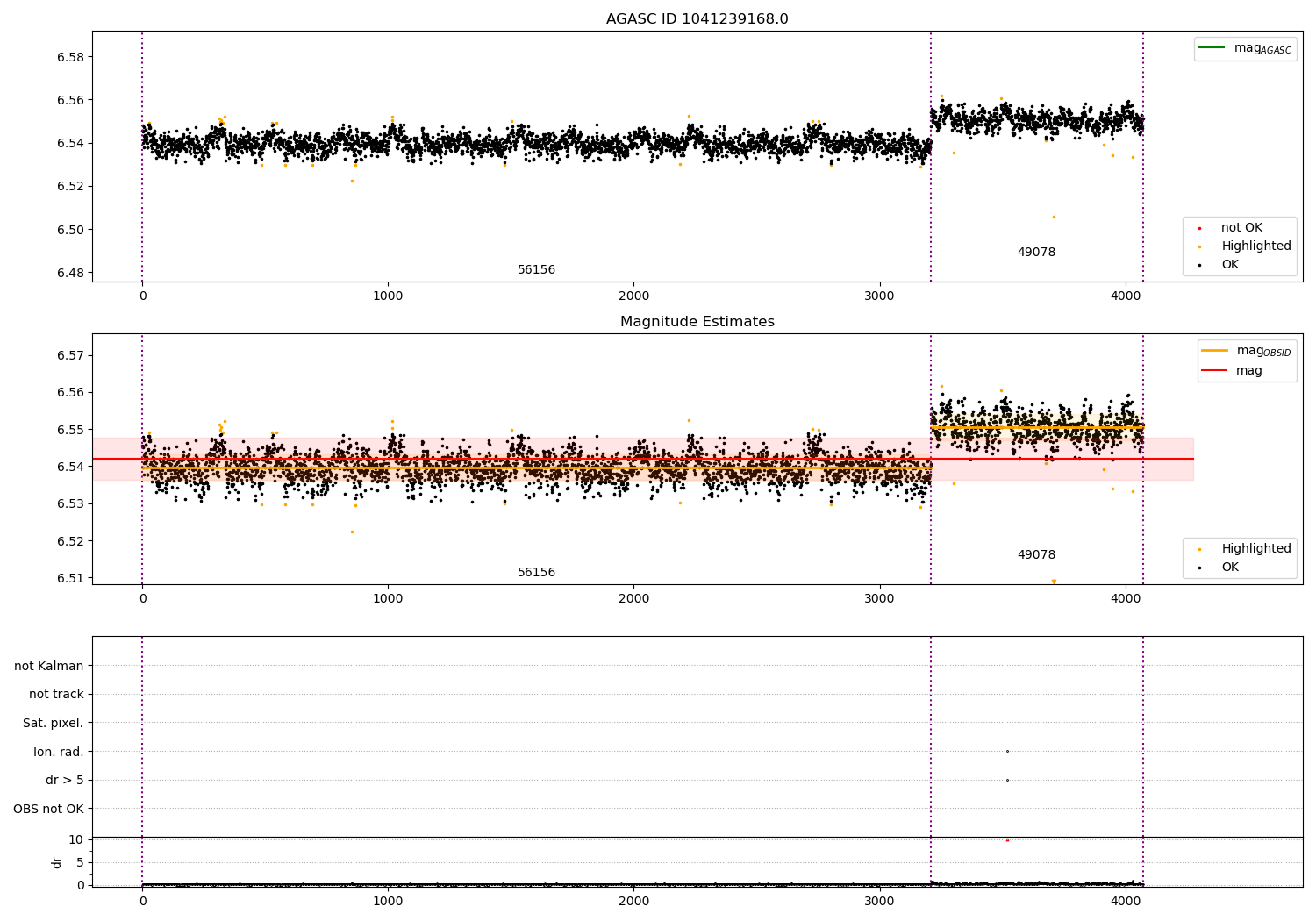Viewport: 1316px width, 921px height.
Task: Click the small dot on the 'Ion. rad.' row
Action: pos(1007,751)
